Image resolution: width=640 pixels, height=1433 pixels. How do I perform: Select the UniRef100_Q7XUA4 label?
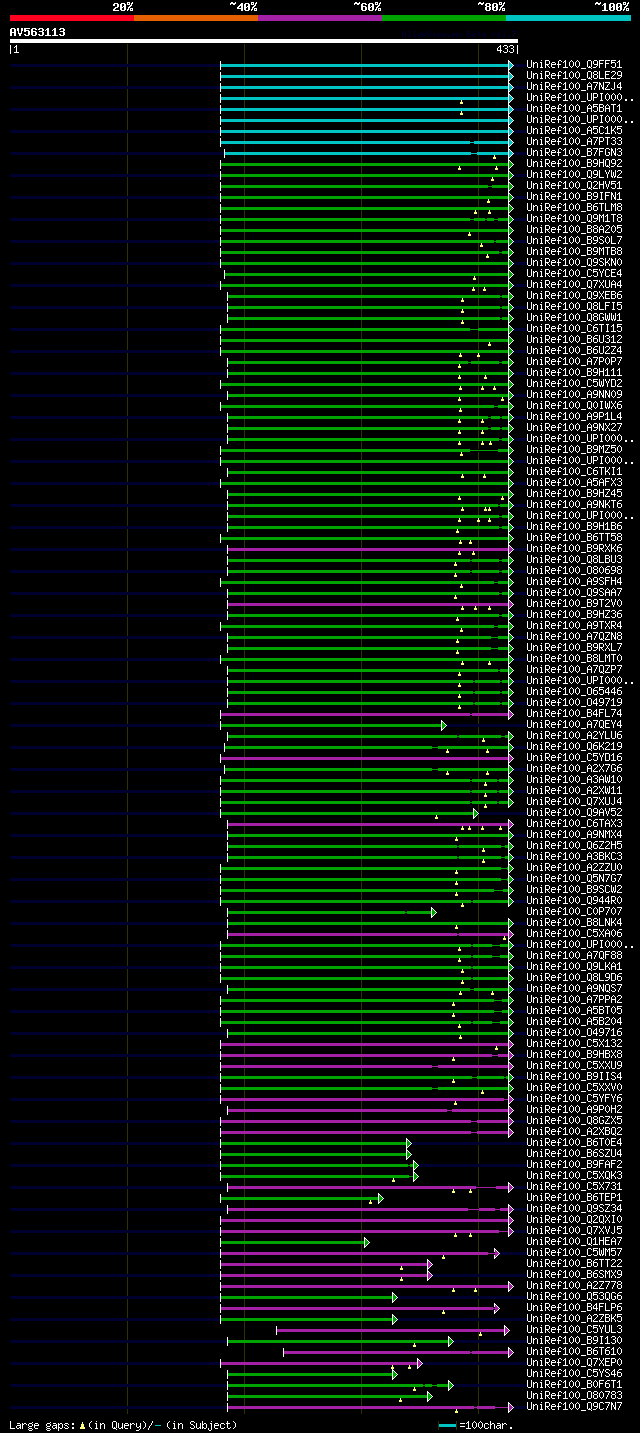(x=574, y=284)
